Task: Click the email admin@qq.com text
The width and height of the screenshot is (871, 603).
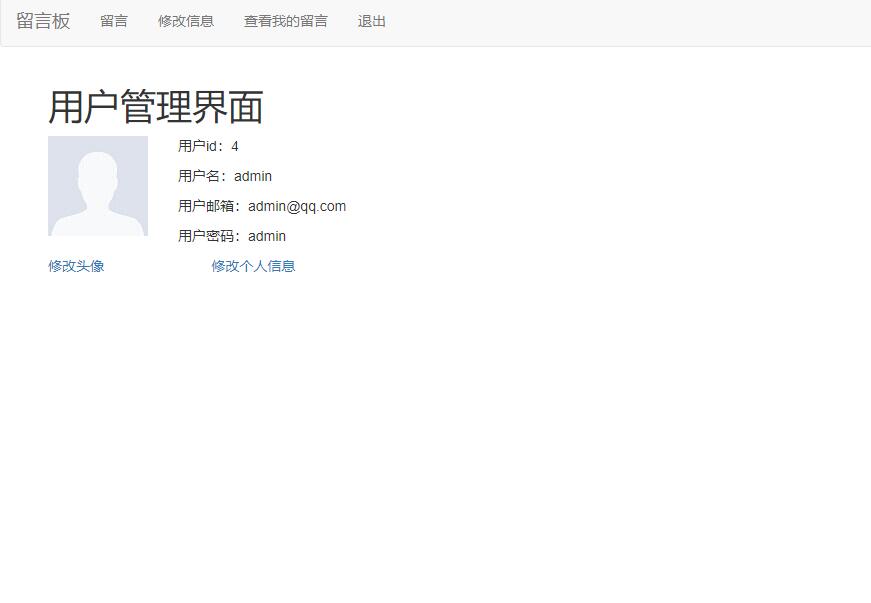Action: pyautogui.click(x=296, y=206)
